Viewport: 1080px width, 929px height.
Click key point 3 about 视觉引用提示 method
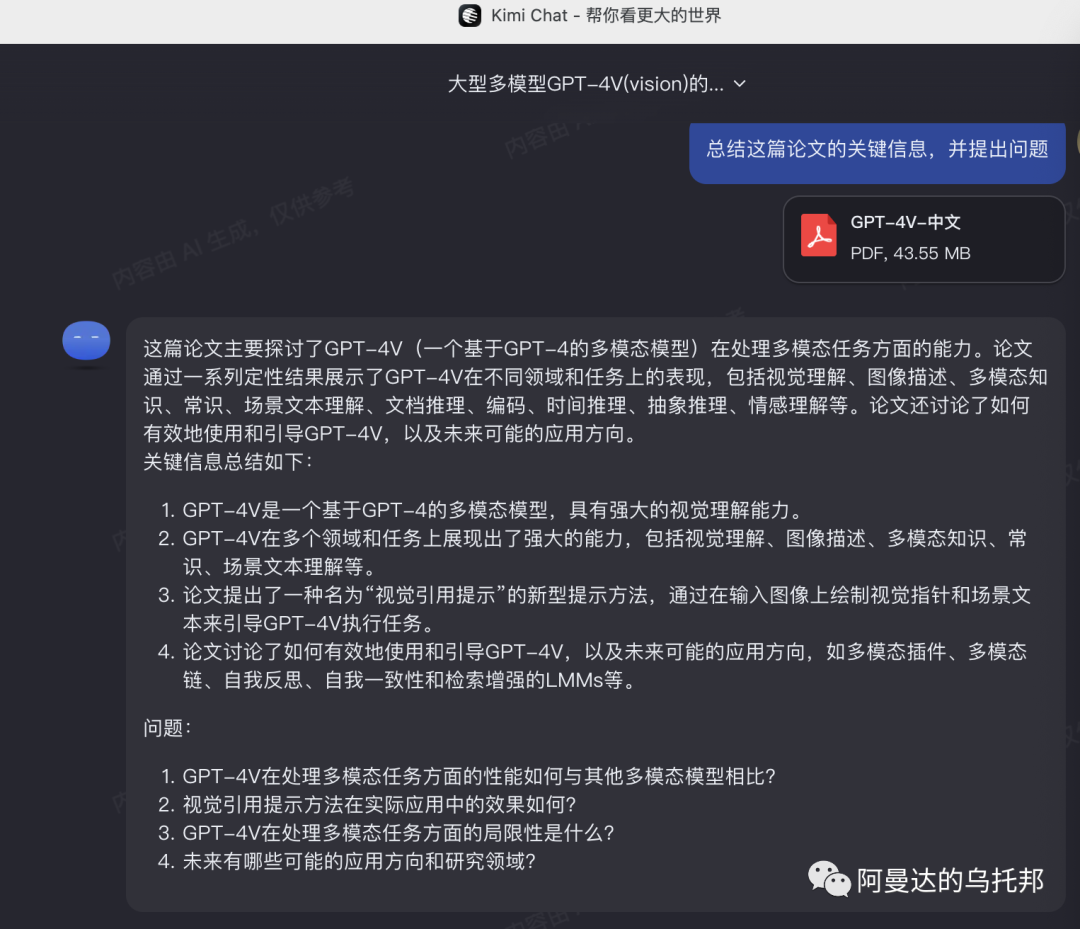605,596
